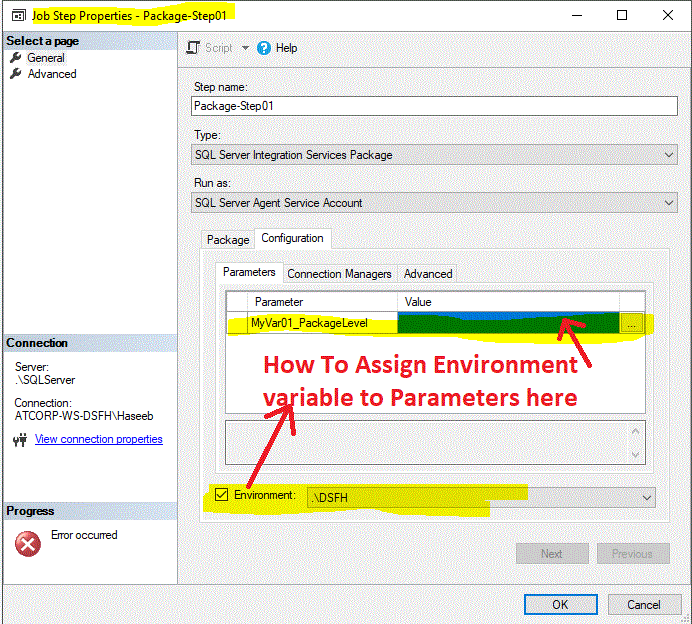Click the Help label in toolbar

click(286, 48)
